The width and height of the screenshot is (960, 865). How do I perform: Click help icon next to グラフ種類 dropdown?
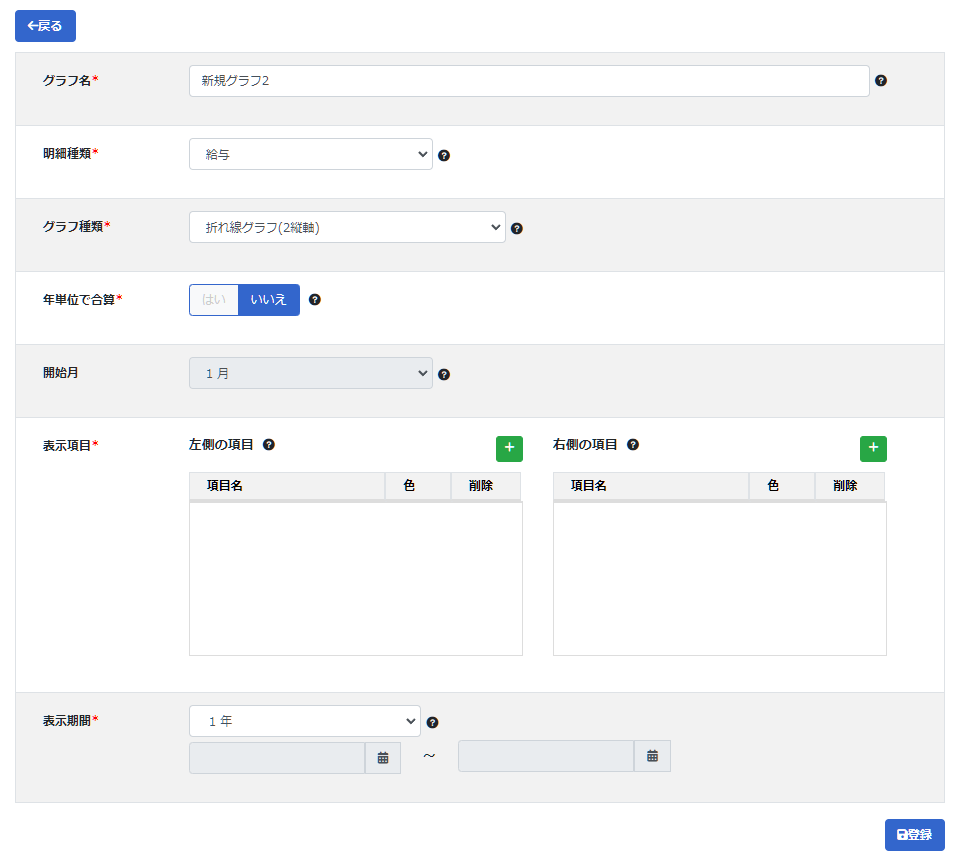point(517,228)
